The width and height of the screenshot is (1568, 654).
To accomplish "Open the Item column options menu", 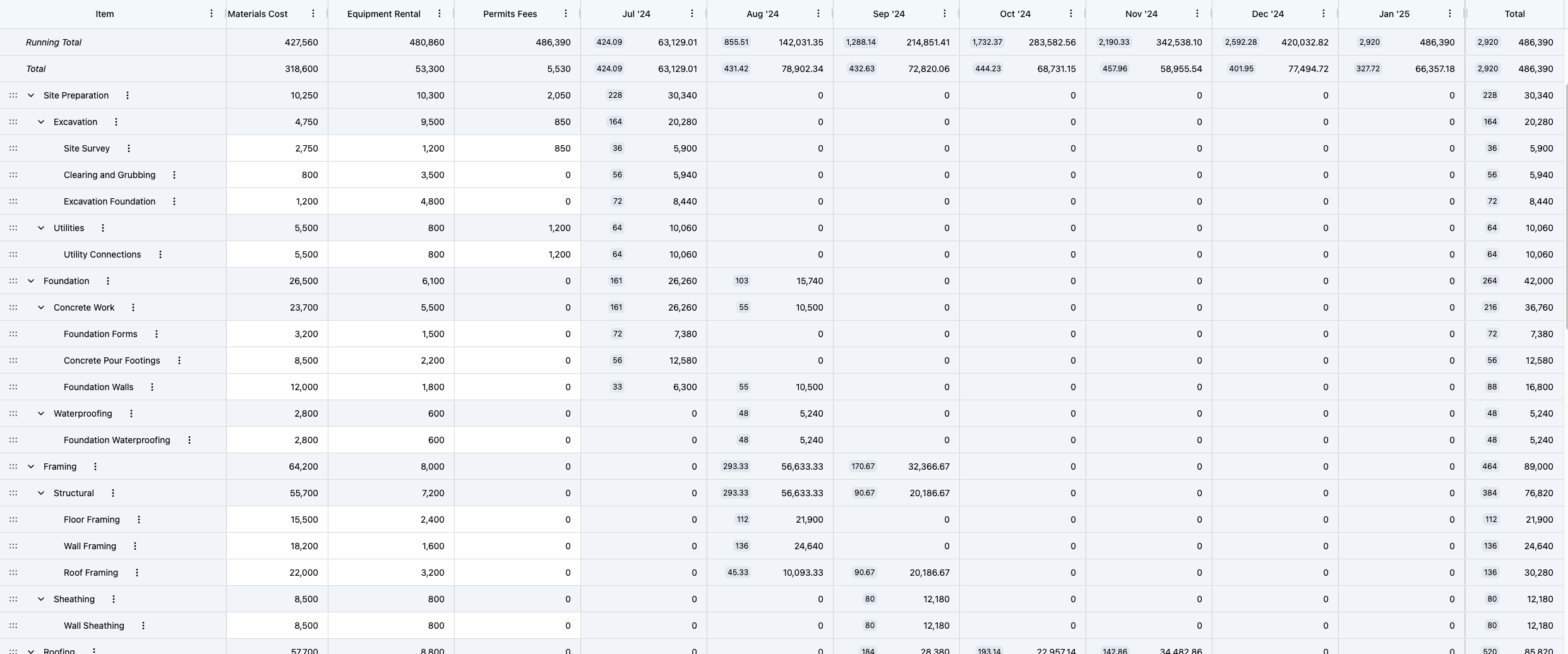I will pos(212,13).
